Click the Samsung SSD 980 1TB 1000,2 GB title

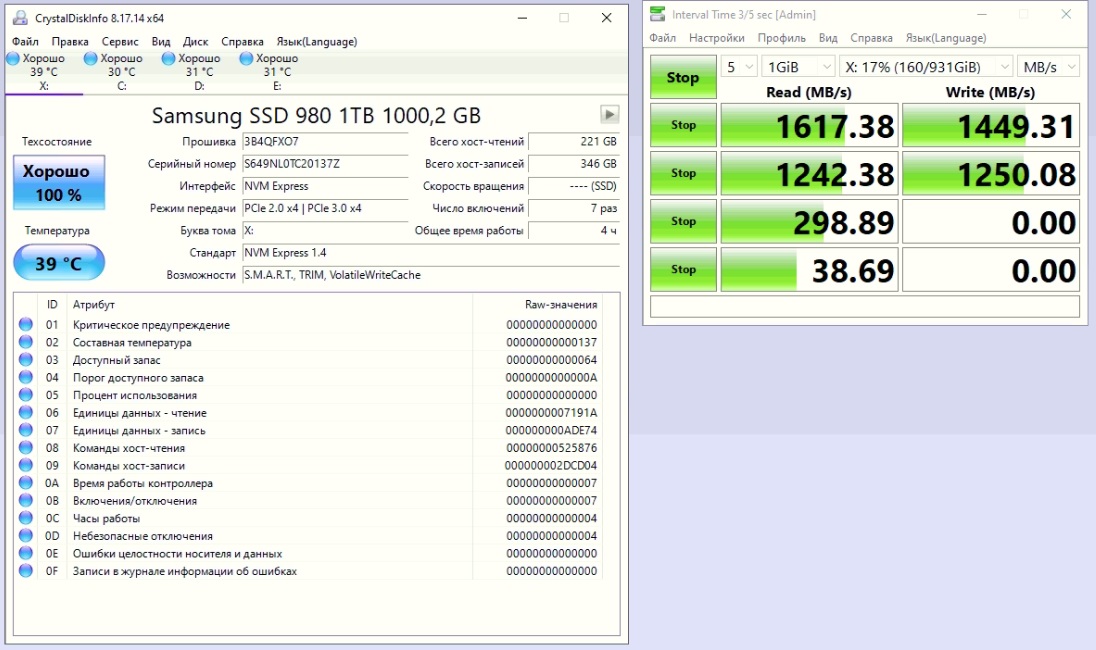(316, 115)
